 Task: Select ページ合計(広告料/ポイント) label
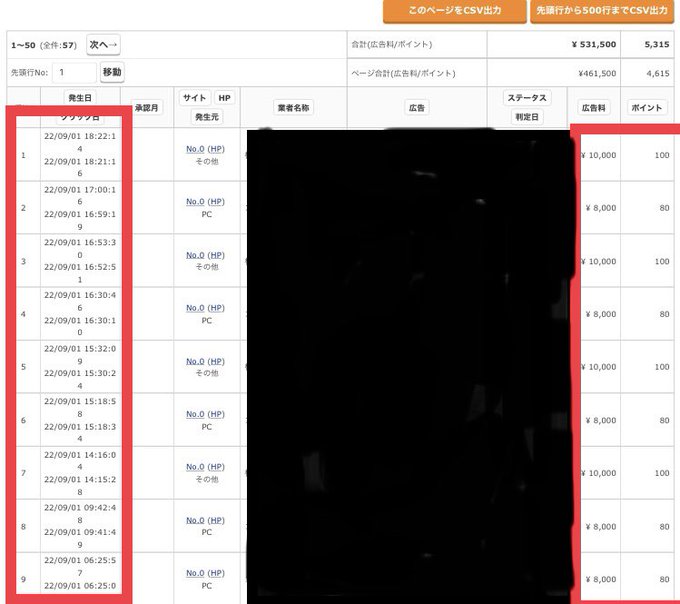tap(403, 73)
